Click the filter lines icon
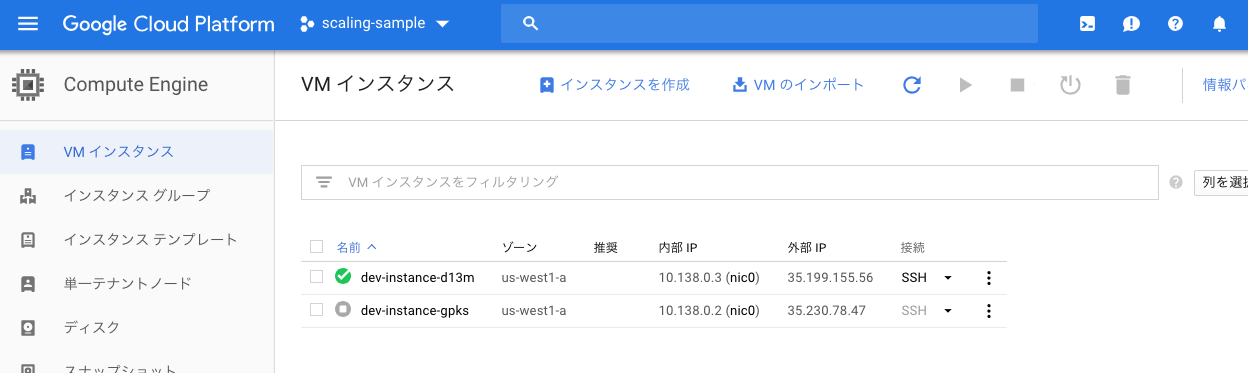This screenshot has width=1248, height=373. coord(324,182)
